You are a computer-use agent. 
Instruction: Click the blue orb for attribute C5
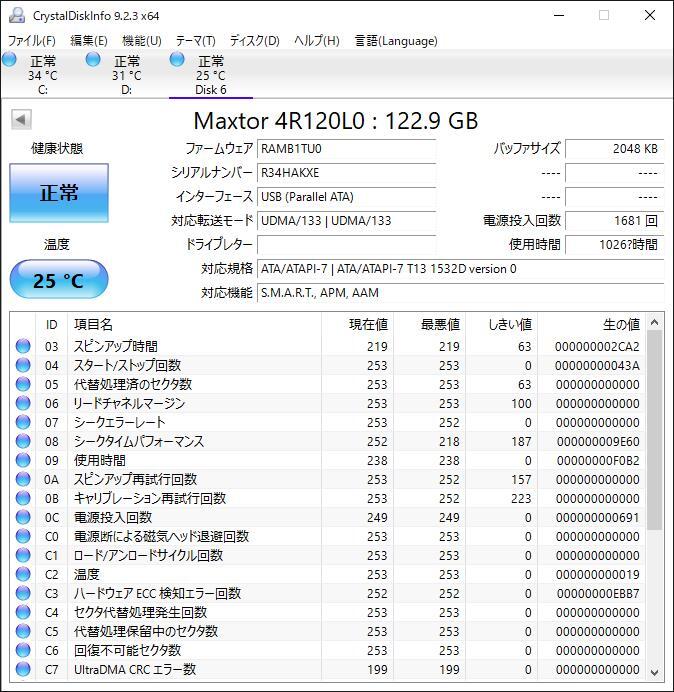click(23, 631)
